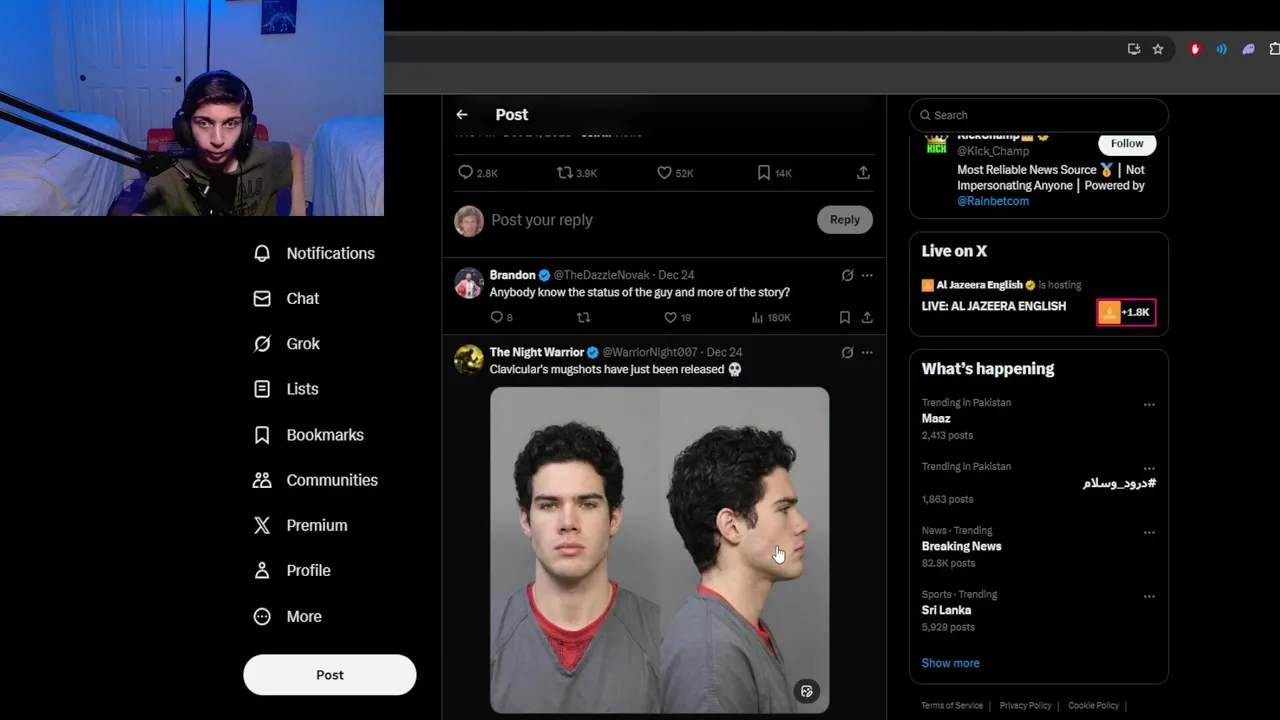Open the Privacy Policy link

pos(1025,706)
